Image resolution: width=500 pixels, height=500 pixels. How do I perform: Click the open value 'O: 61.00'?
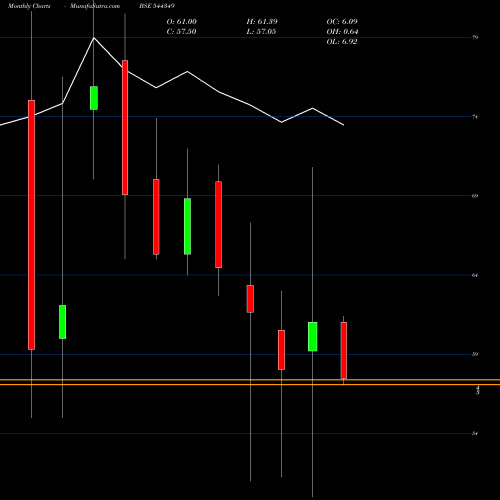182,22
